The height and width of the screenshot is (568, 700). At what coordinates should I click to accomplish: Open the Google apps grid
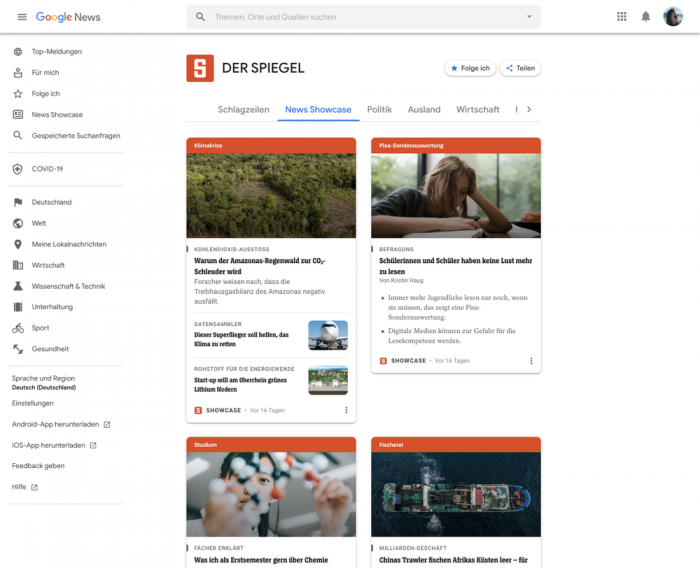(x=621, y=17)
